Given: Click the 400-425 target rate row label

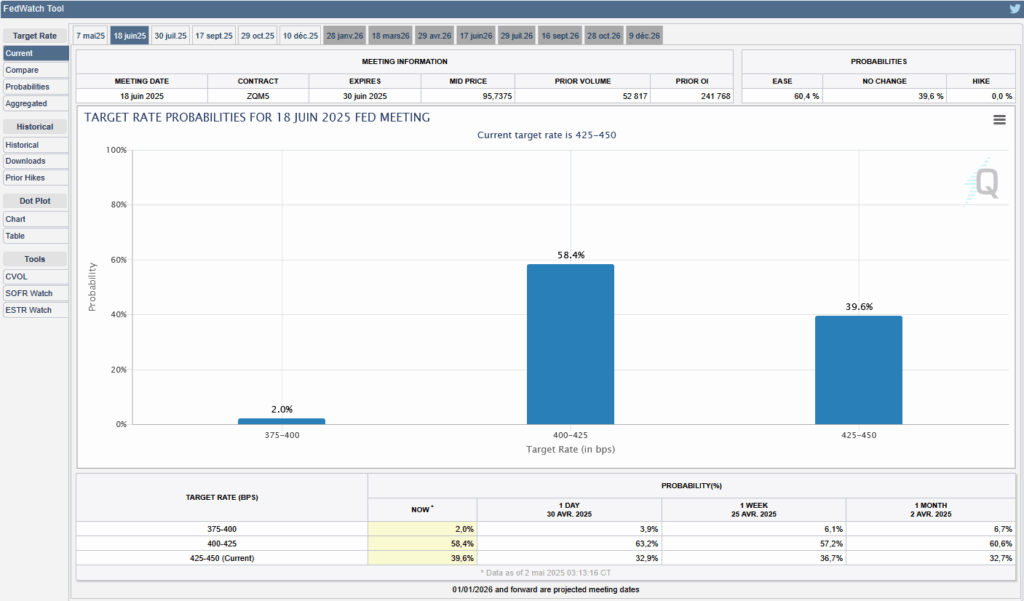Looking at the screenshot, I should 222,544.
